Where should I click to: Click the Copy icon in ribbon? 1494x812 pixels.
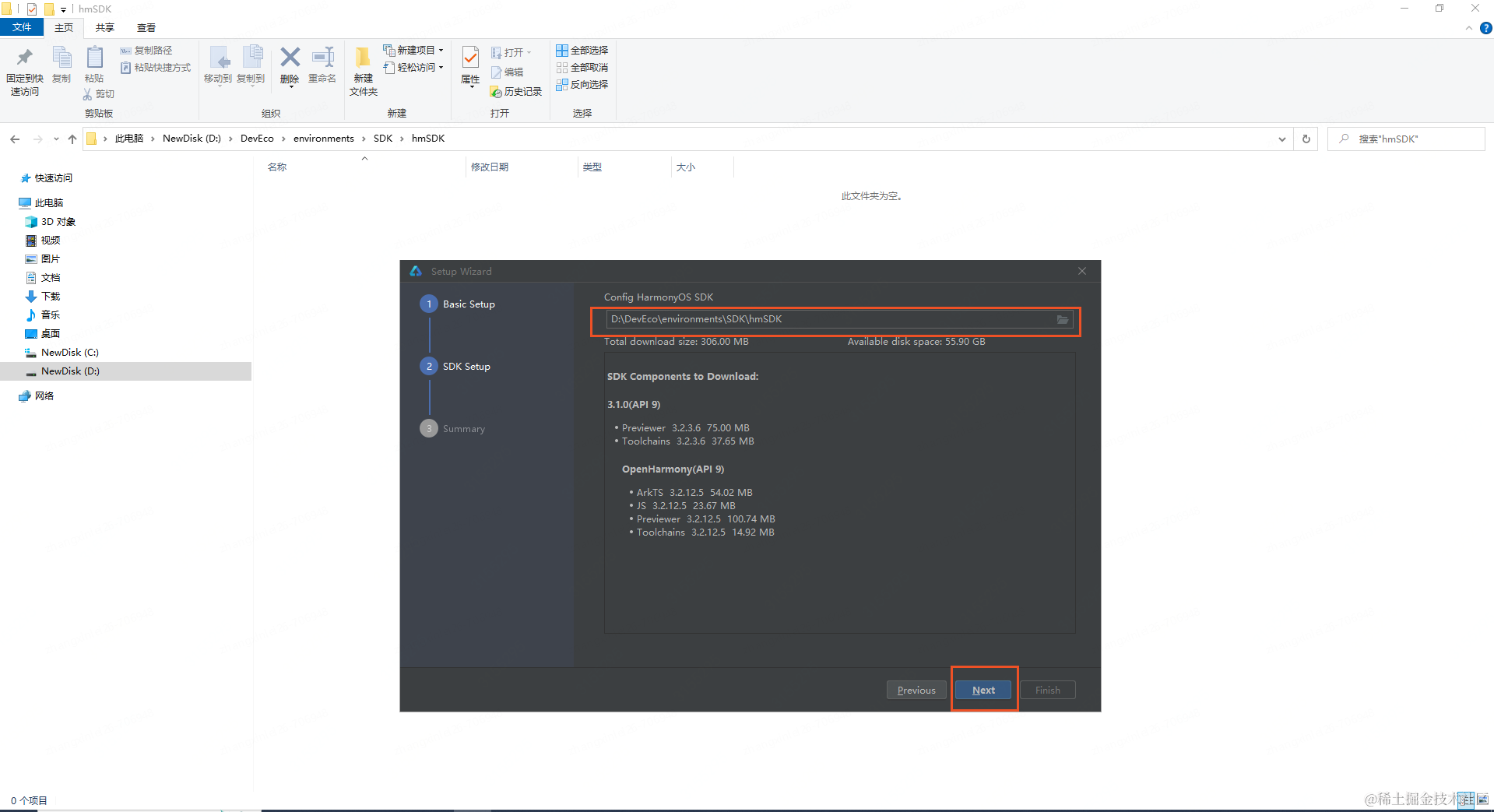tap(62, 58)
